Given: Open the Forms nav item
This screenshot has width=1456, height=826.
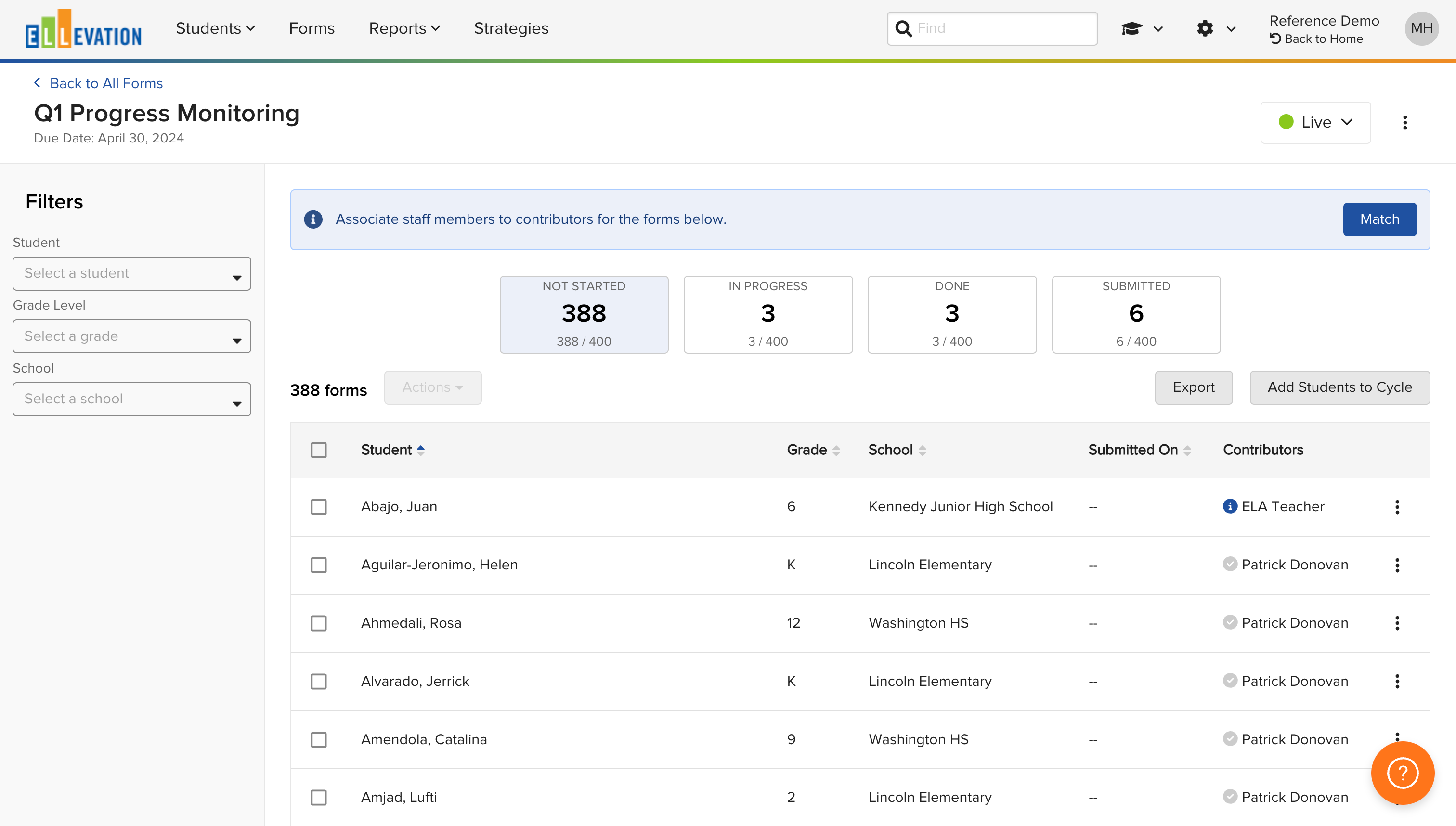Looking at the screenshot, I should [x=312, y=28].
